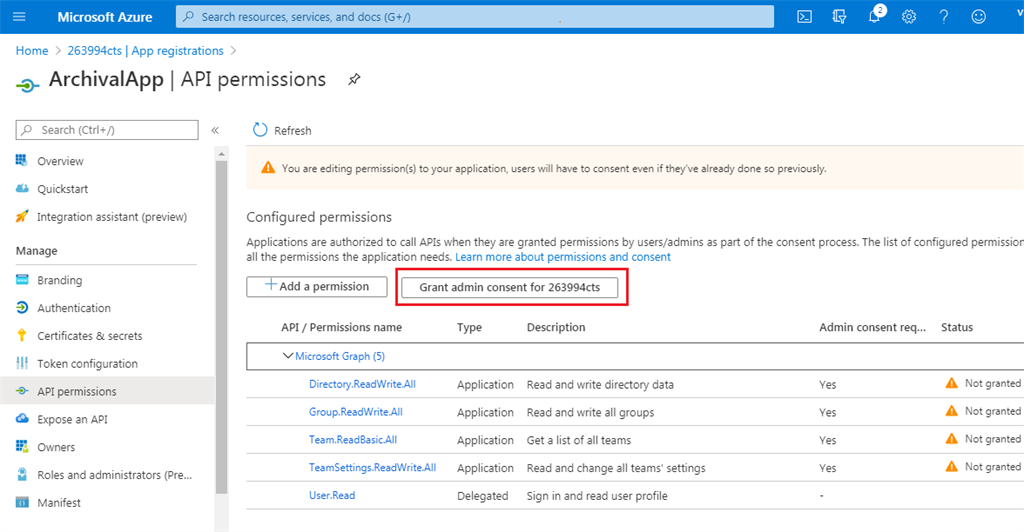
Task: Click the Search resources, services, and docs box
Action: click(475, 17)
